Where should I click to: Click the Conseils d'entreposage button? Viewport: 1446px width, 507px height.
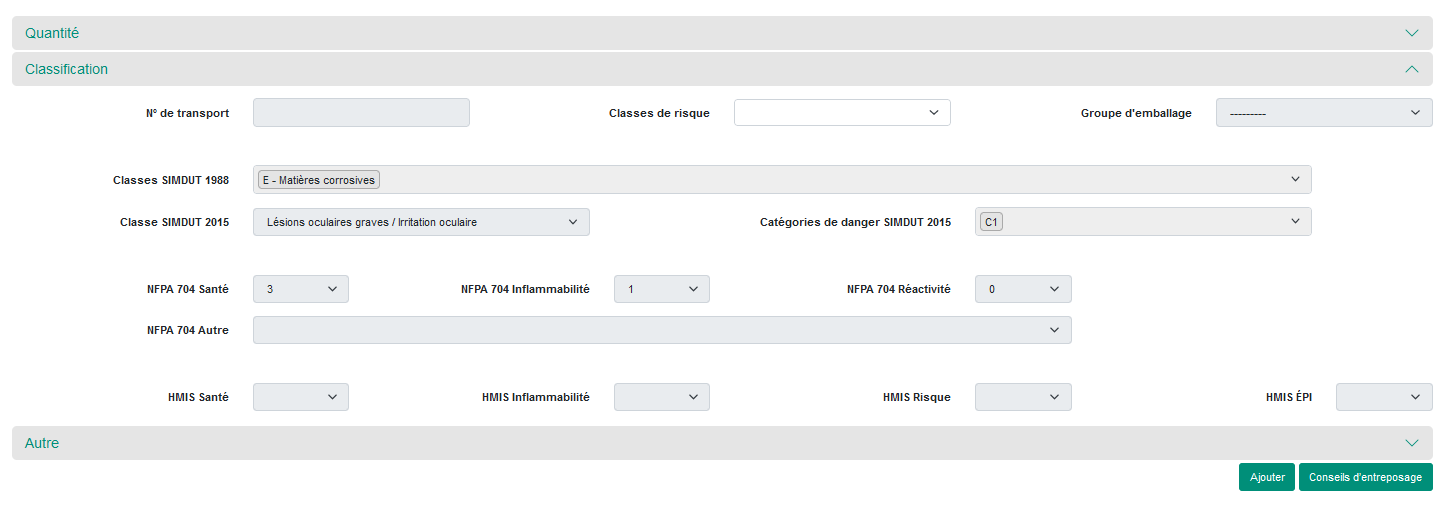coord(1365,477)
